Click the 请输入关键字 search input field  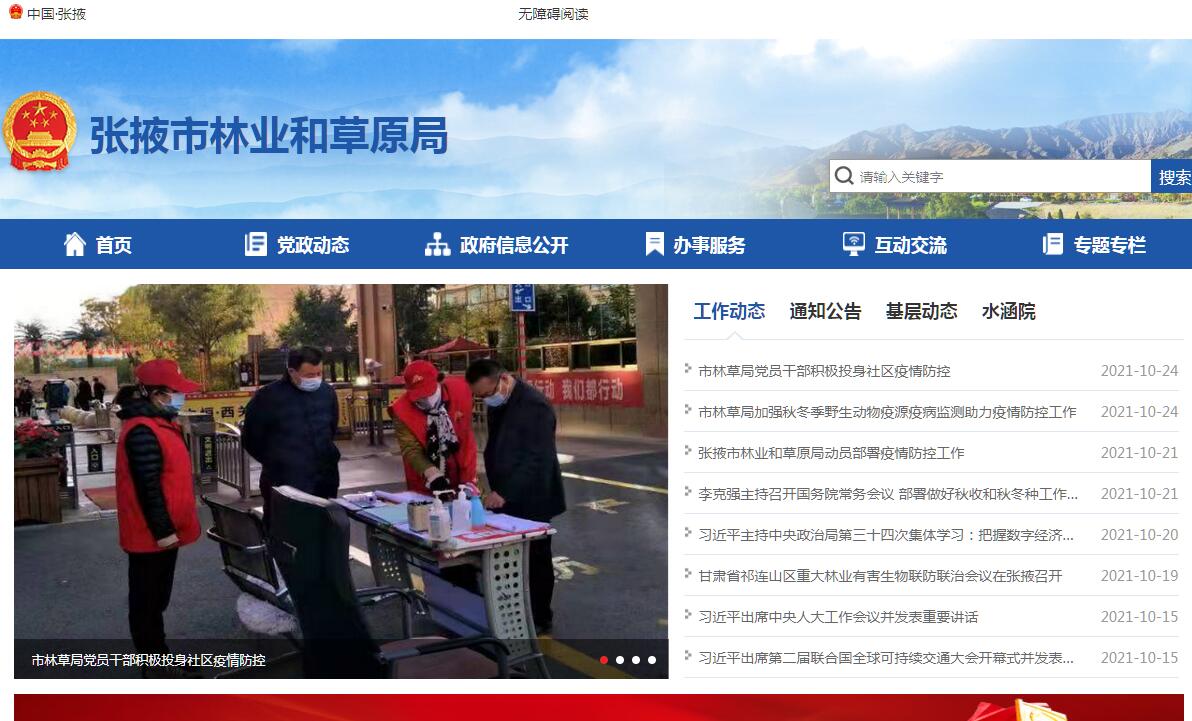(1000, 176)
